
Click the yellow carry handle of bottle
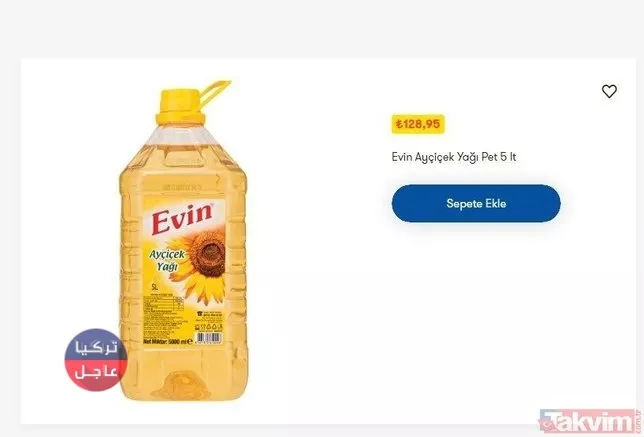pyautogui.click(x=214, y=92)
